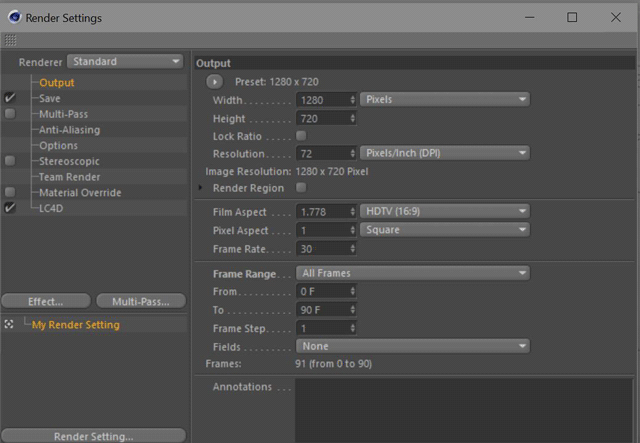Image resolution: width=640 pixels, height=443 pixels.
Task: Maximize the Render Settings window
Action: click(x=572, y=17)
